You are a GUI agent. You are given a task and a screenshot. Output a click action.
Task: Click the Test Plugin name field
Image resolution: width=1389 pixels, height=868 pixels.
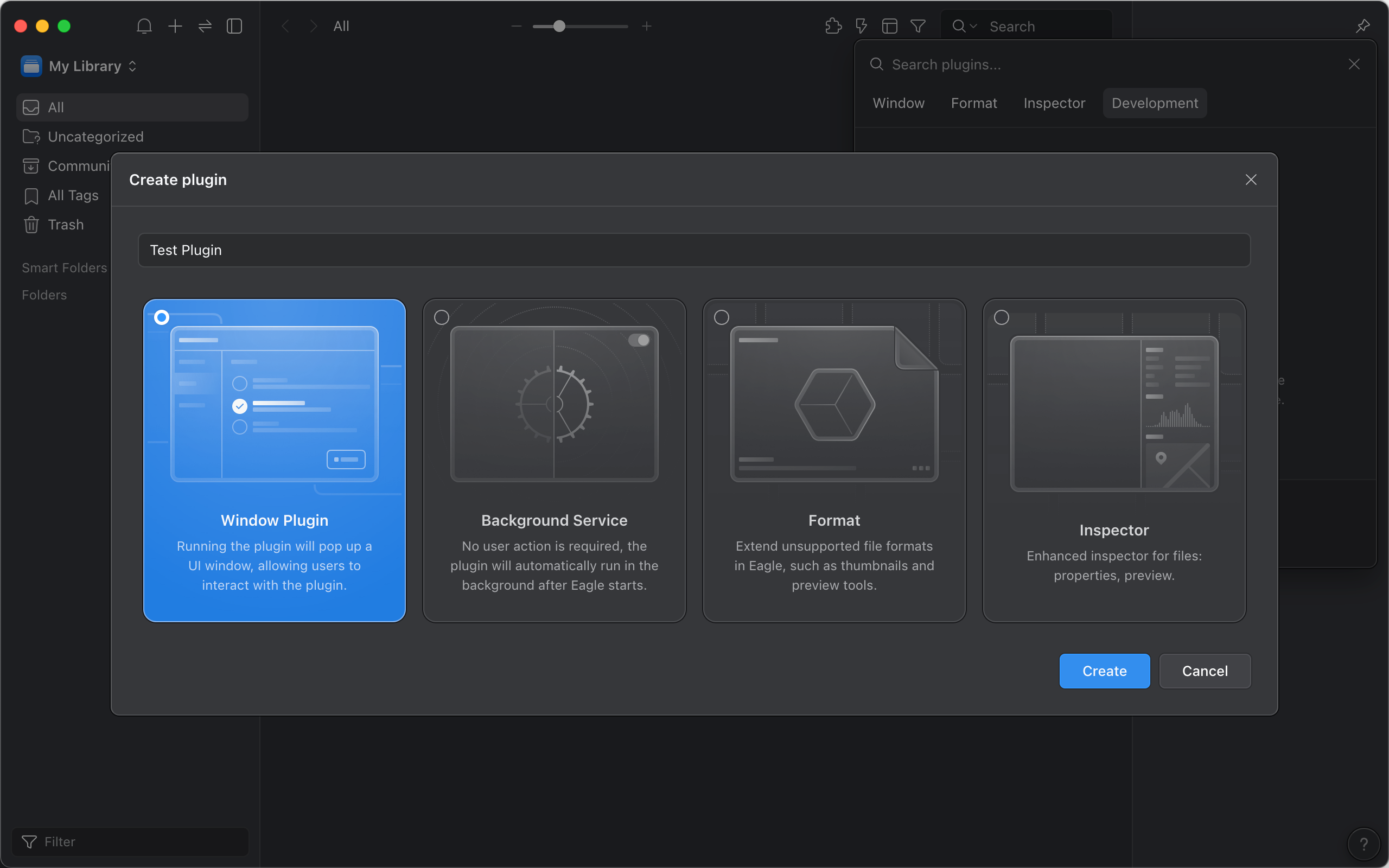(x=694, y=250)
